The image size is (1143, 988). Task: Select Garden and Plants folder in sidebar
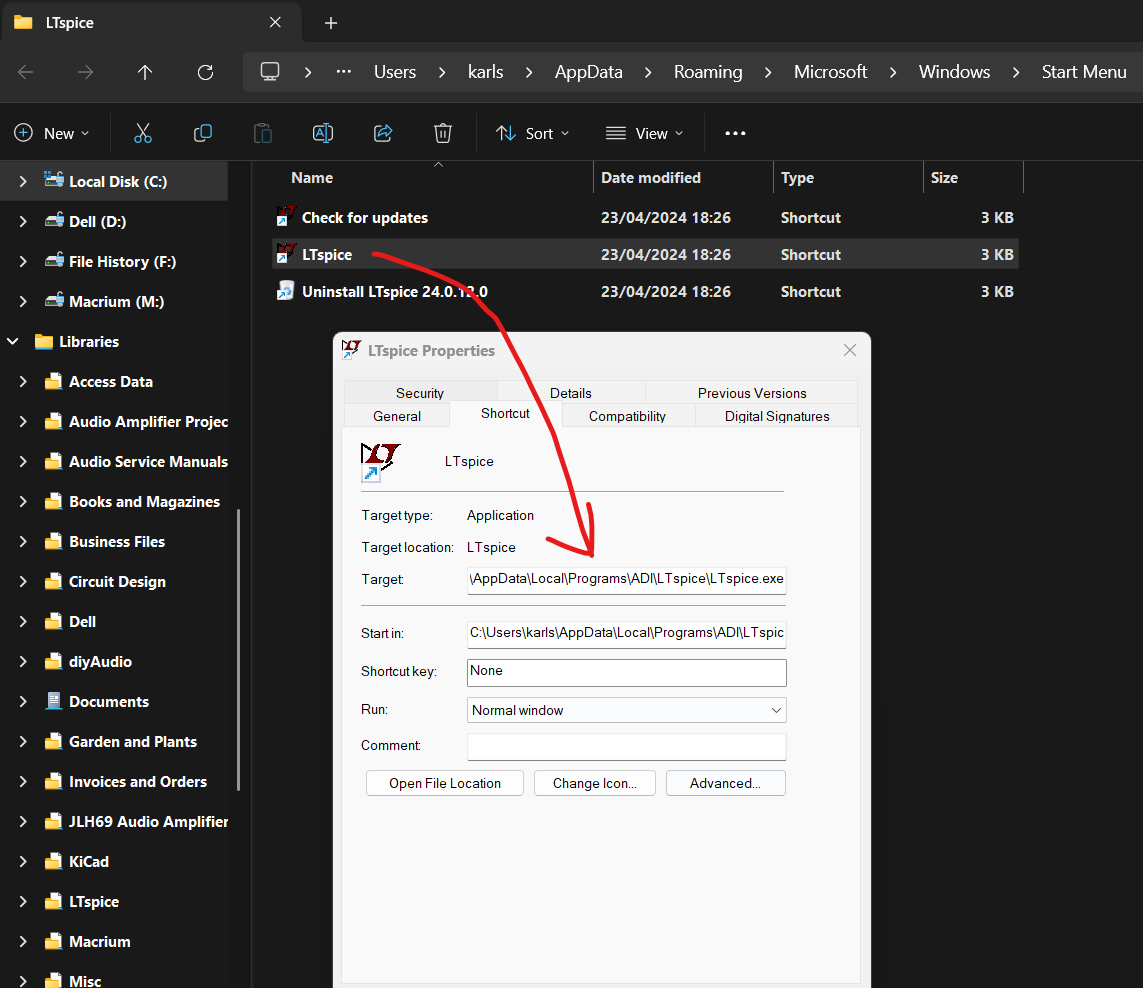133,742
